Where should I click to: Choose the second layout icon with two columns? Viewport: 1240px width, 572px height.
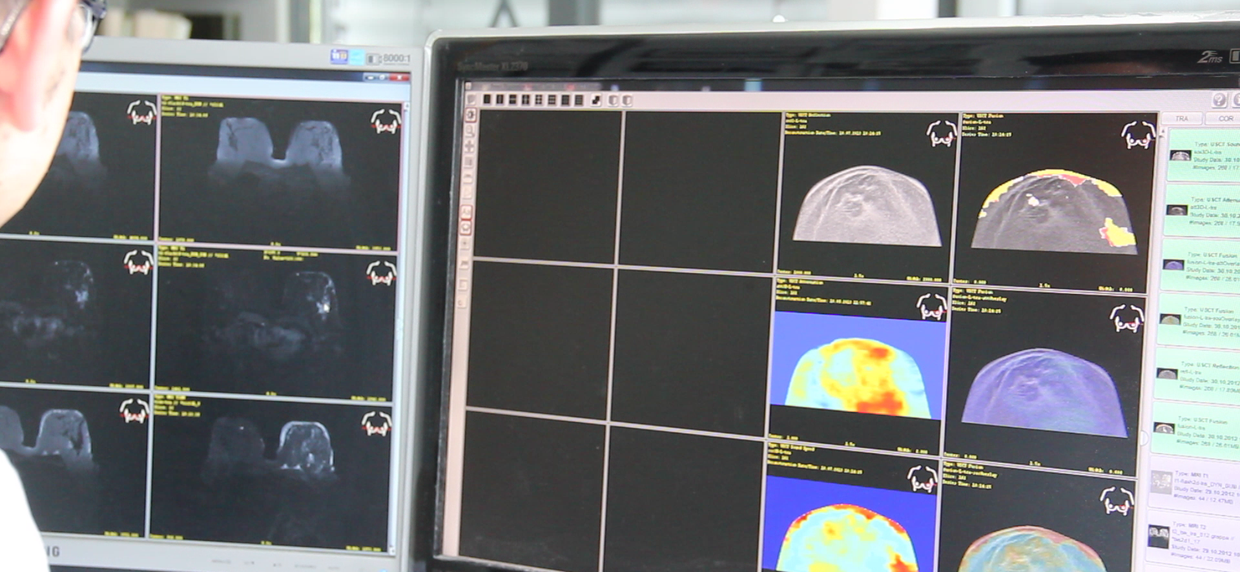pyautogui.click(x=500, y=99)
